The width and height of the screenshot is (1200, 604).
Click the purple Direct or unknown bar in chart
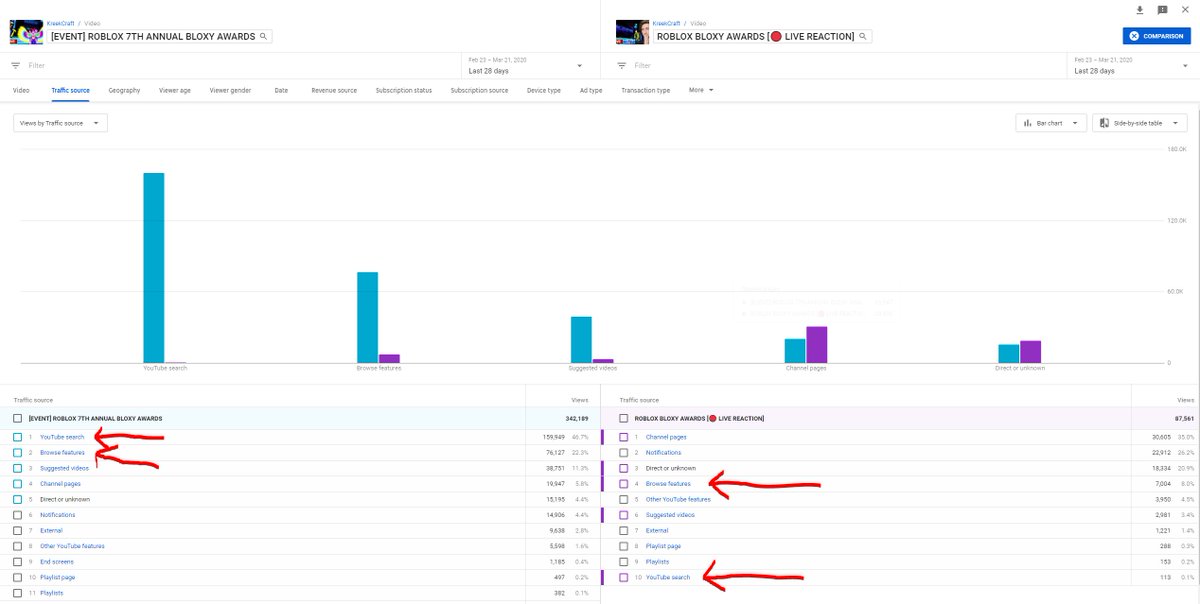click(x=1030, y=351)
